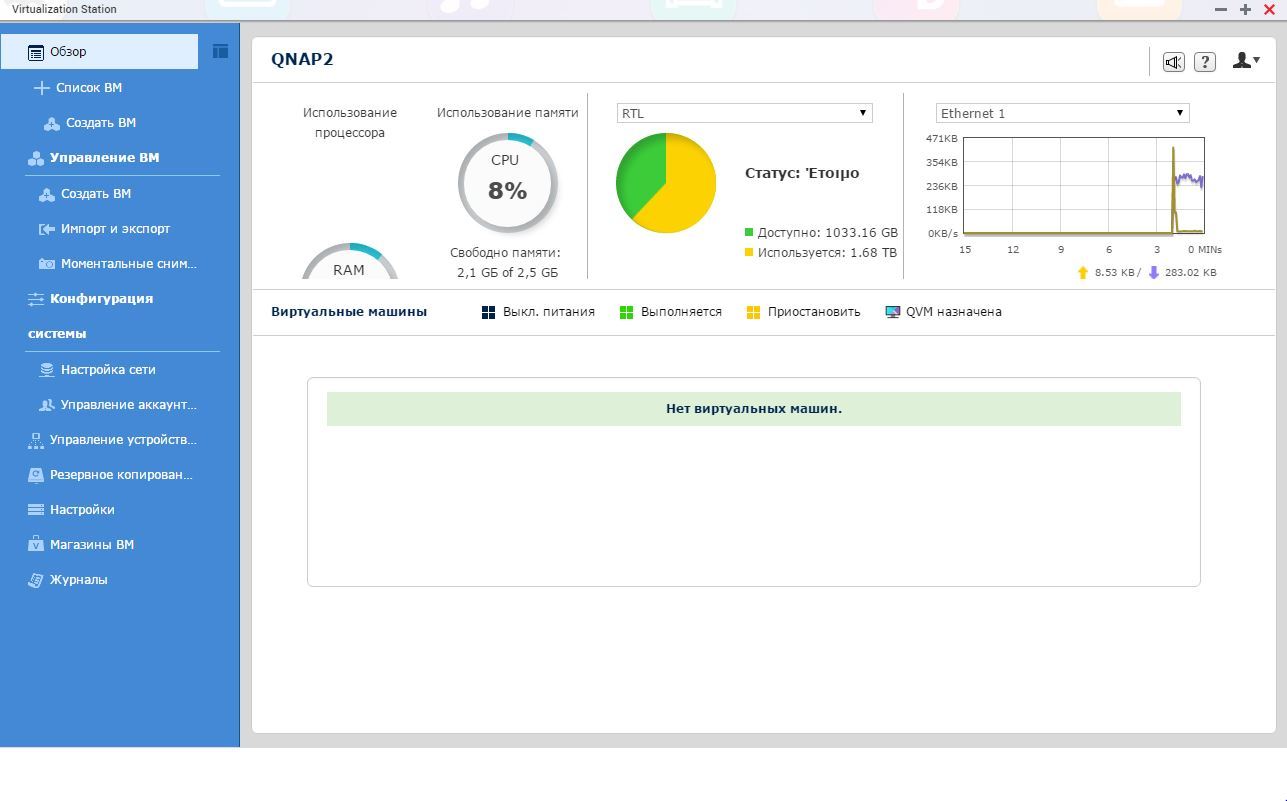The width and height of the screenshot is (1287, 801).
Task: Click the RAM usage gauge
Action: (350, 262)
